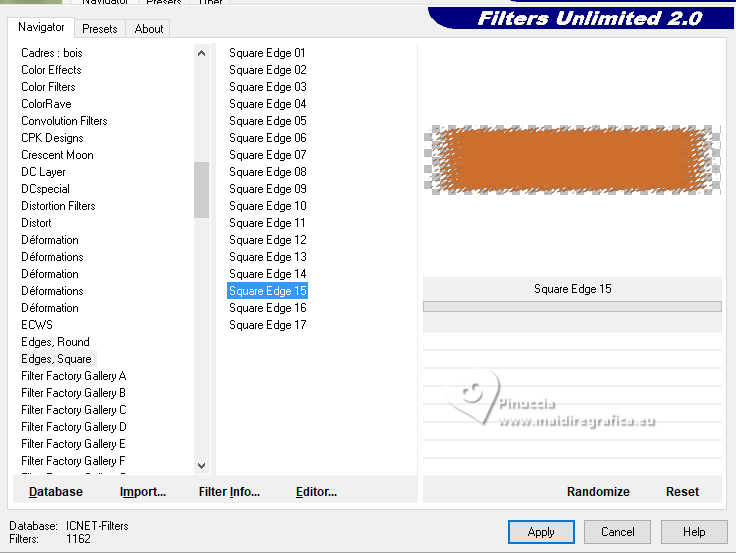Select Filter Factory Gallery E
The image size is (736, 553).
(73, 444)
